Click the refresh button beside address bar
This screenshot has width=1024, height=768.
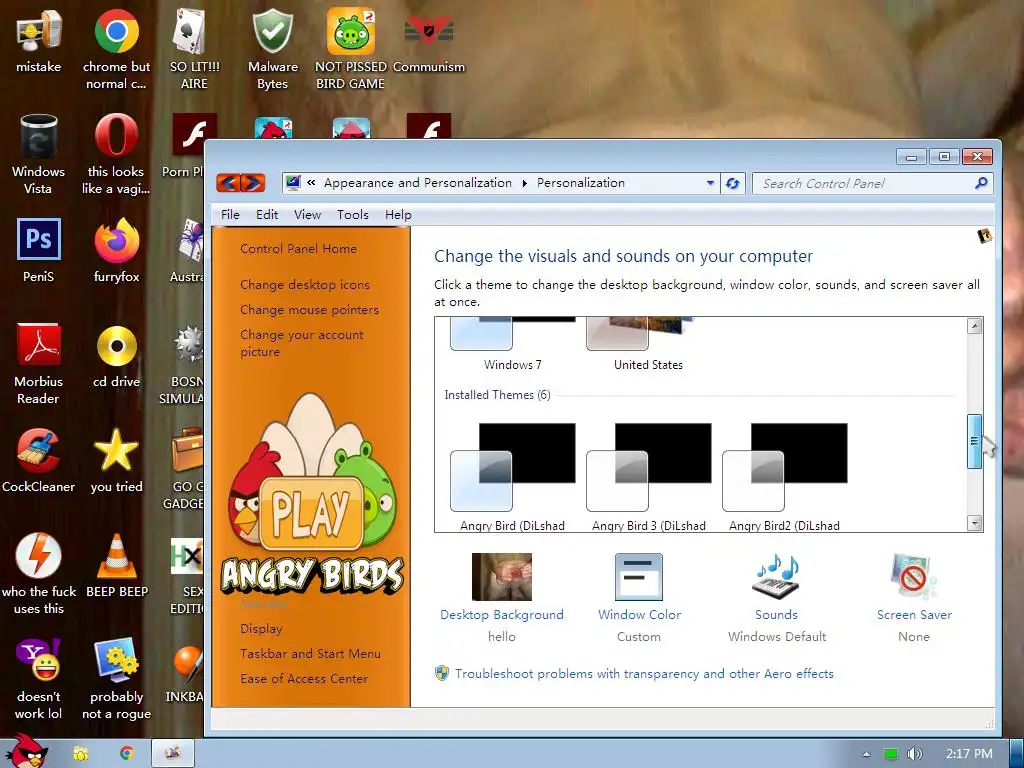(x=733, y=184)
